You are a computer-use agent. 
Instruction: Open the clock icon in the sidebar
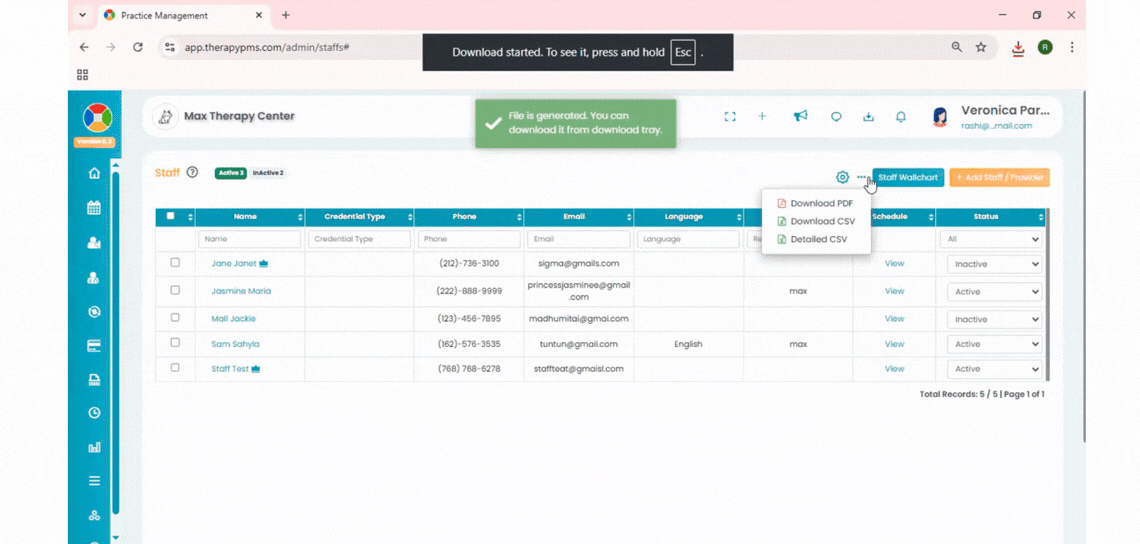(x=94, y=413)
